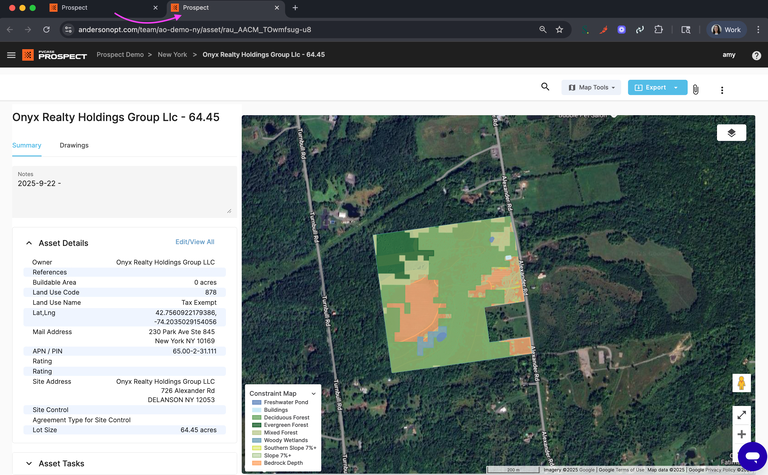Open the help question mark icon

(x=756, y=55)
